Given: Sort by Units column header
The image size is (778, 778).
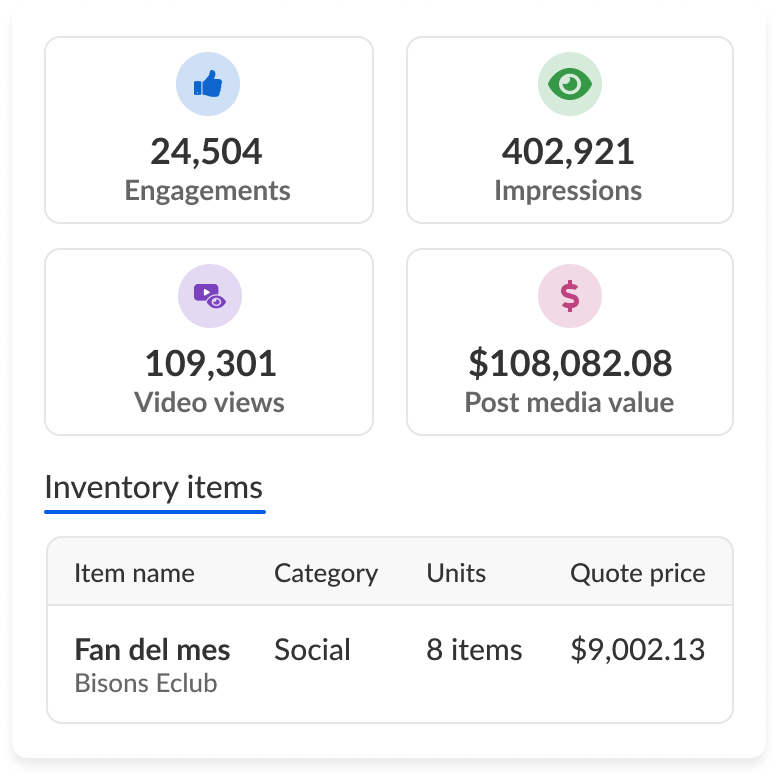Looking at the screenshot, I should click(456, 573).
